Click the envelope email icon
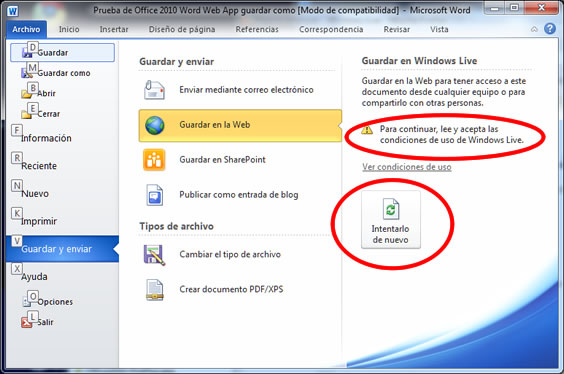The height and width of the screenshot is (374, 564). [154, 90]
